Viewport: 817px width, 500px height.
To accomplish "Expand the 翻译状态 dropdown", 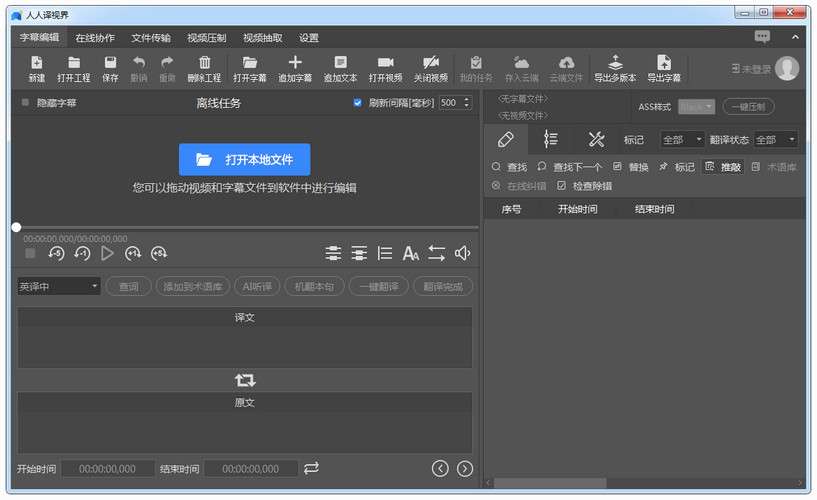I will coord(776,140).
